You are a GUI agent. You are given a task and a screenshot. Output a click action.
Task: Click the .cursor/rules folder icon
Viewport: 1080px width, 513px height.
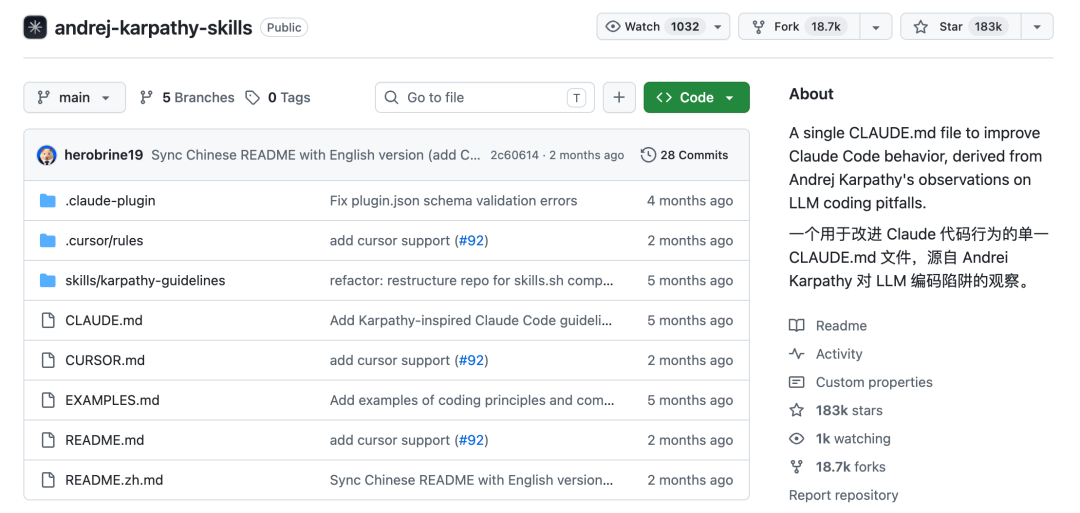tap(48, 241)
